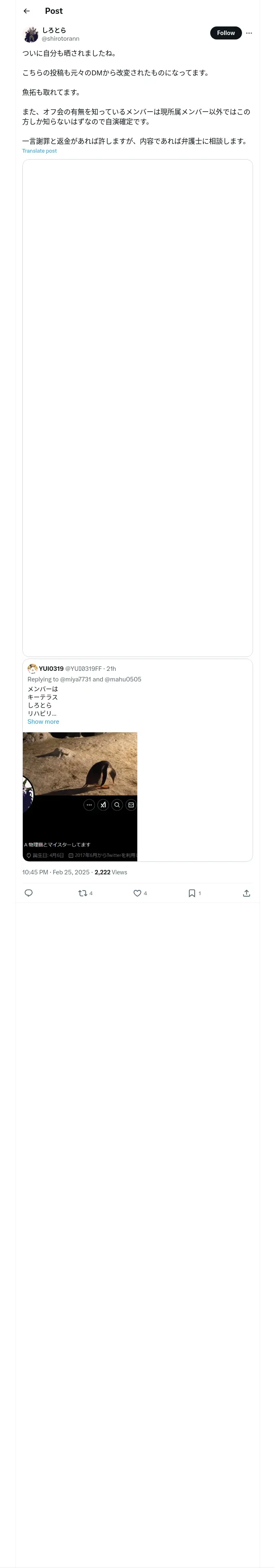Open the blank media card in the post
The image size is (275, 1568).
click(137, 408)
